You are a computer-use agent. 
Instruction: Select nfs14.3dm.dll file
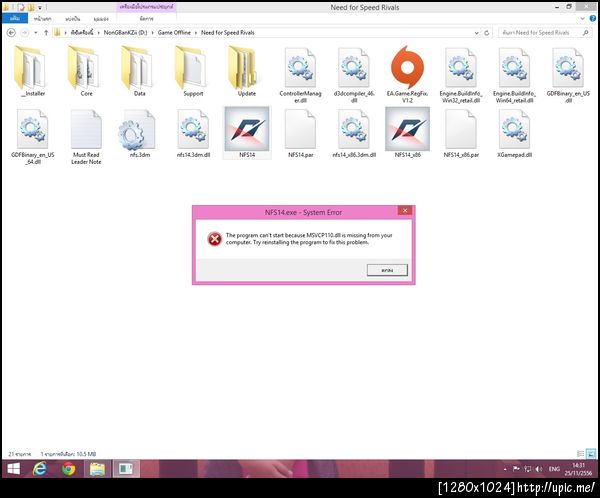tap(193, 133)
